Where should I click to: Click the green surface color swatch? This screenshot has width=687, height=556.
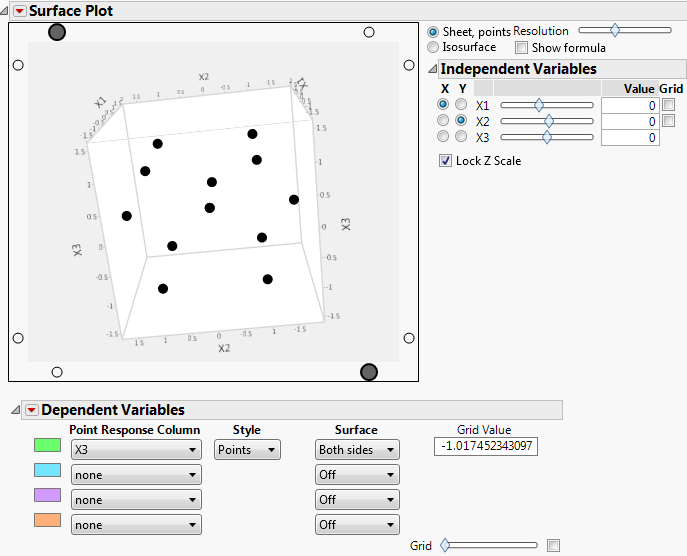point(47,446)
